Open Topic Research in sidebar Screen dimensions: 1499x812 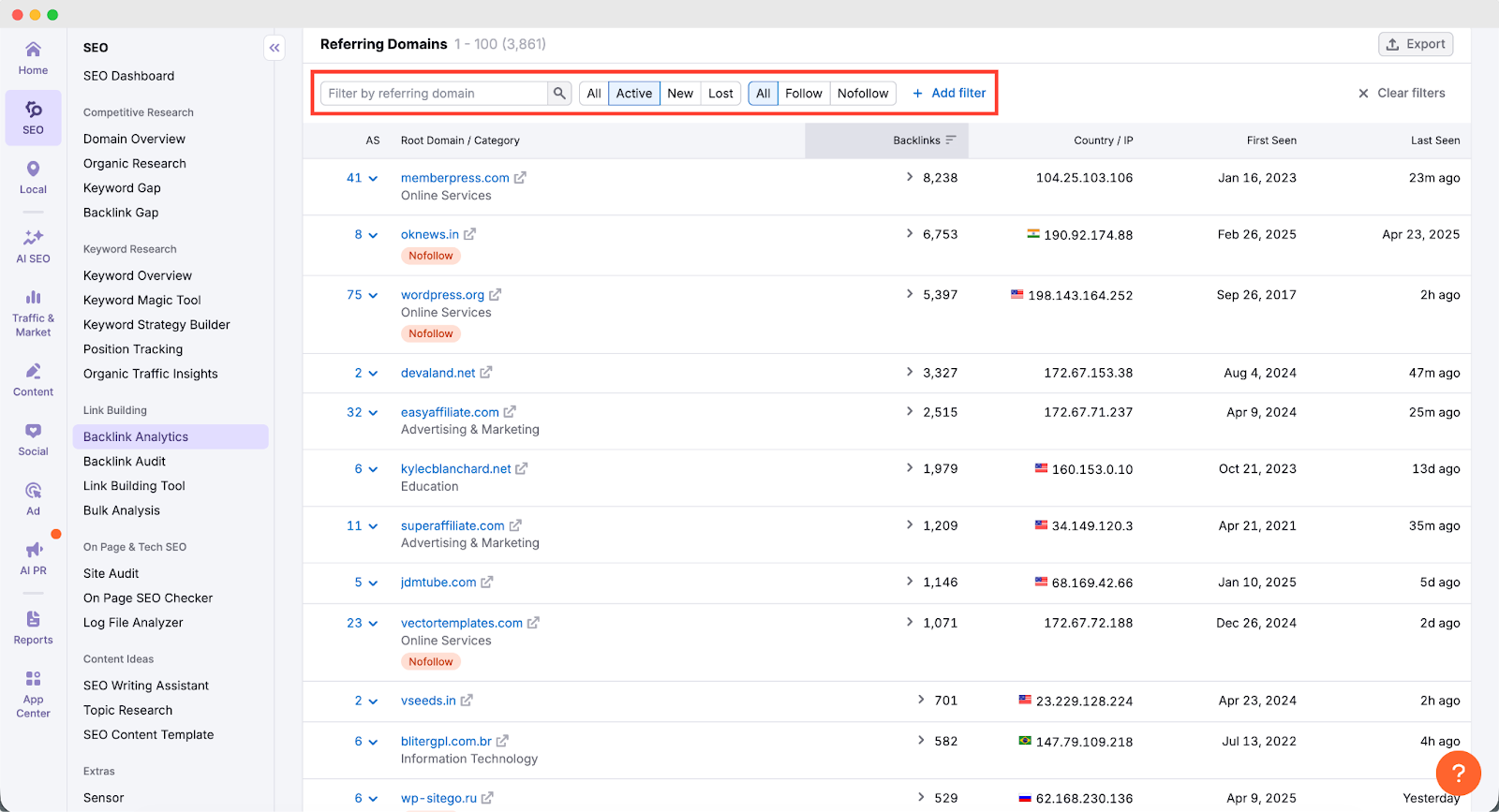[x=127, y=710]
